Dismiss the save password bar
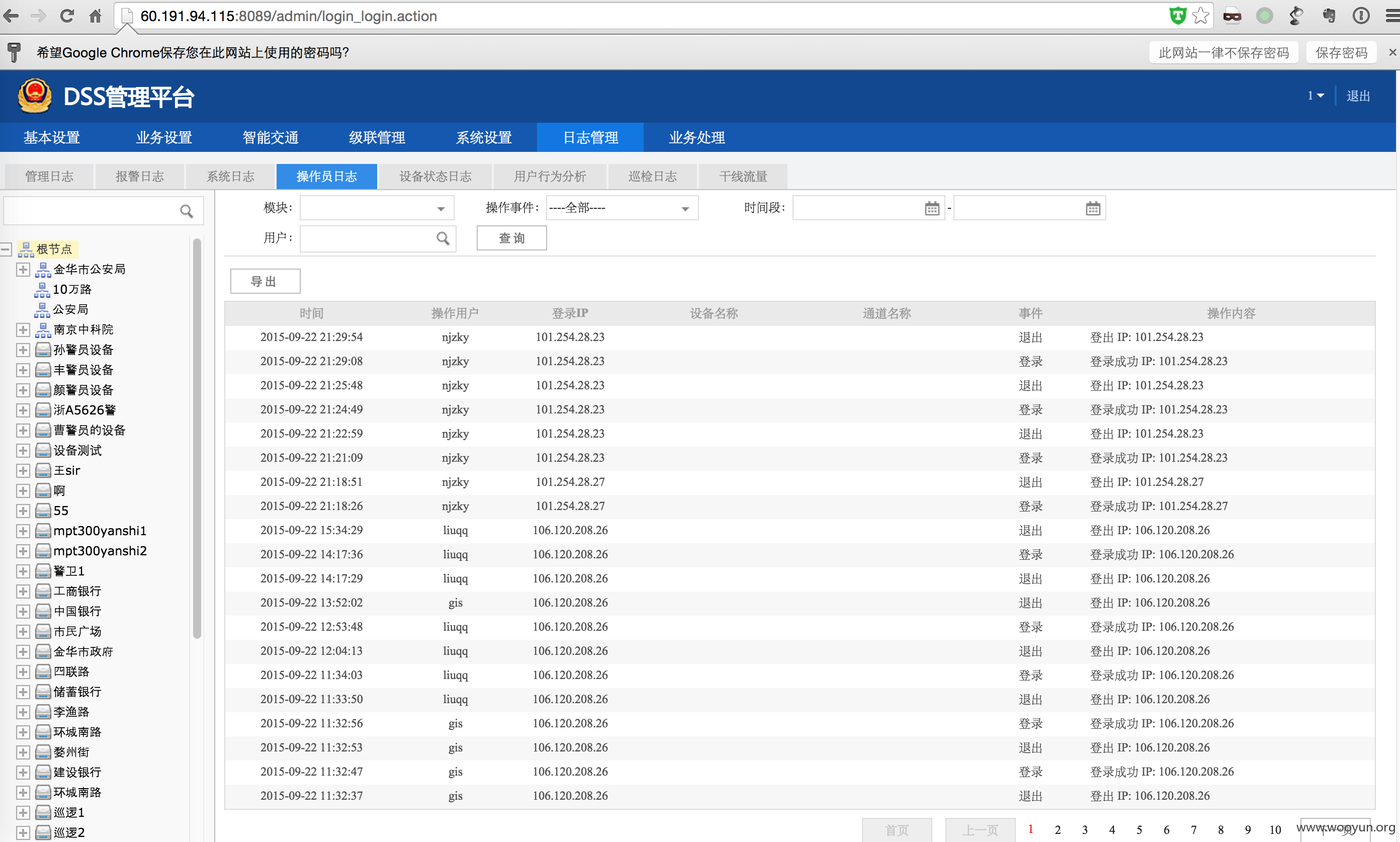This screenshot has height=842, width=1400. pos(1392,52)
